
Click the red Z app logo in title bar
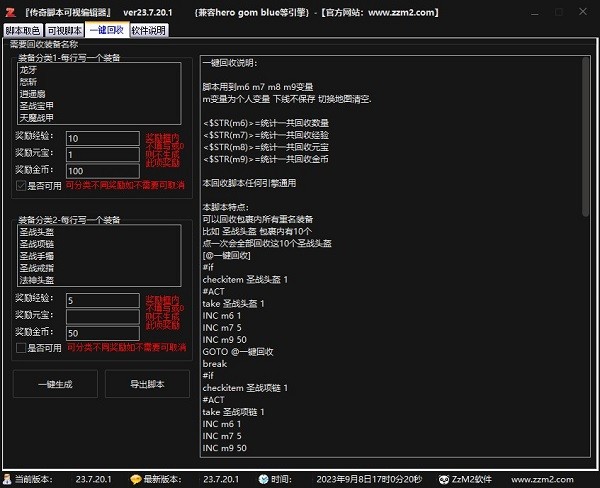coord(9,10)
